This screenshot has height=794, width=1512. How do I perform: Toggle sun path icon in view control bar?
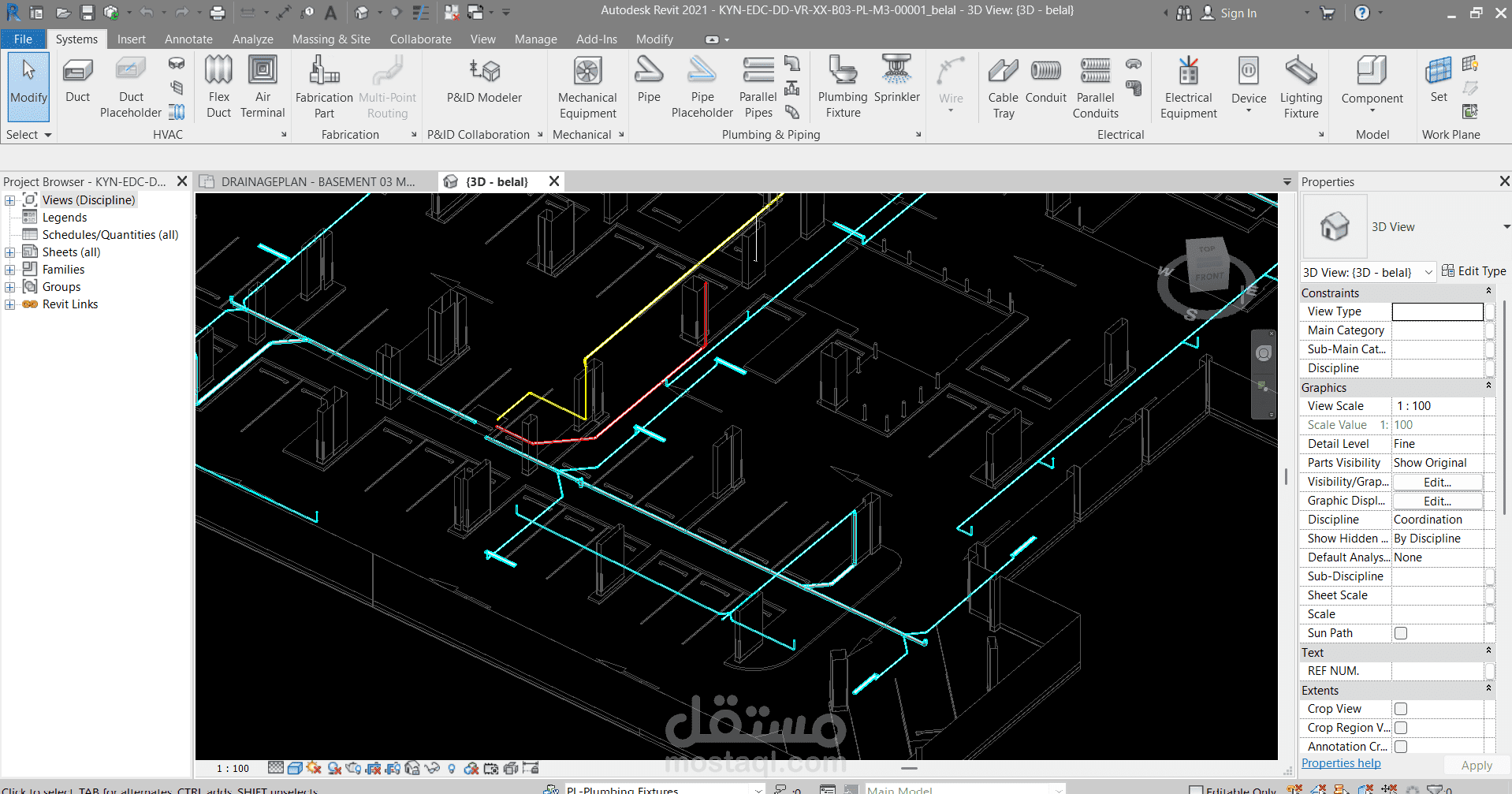(x=314, y=768)
